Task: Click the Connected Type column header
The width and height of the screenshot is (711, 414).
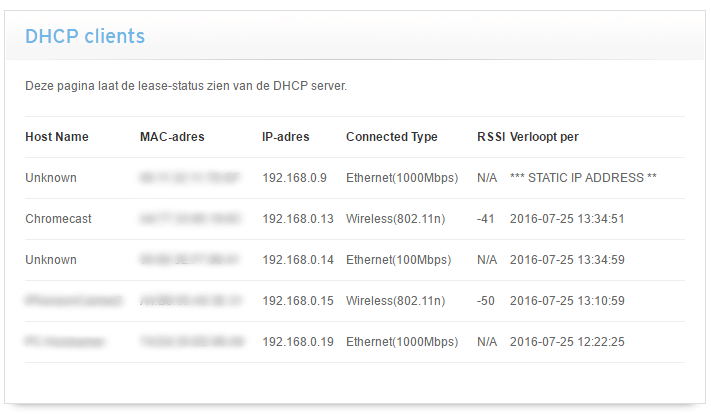Action: pyautogui.click(x=391, y=137)
